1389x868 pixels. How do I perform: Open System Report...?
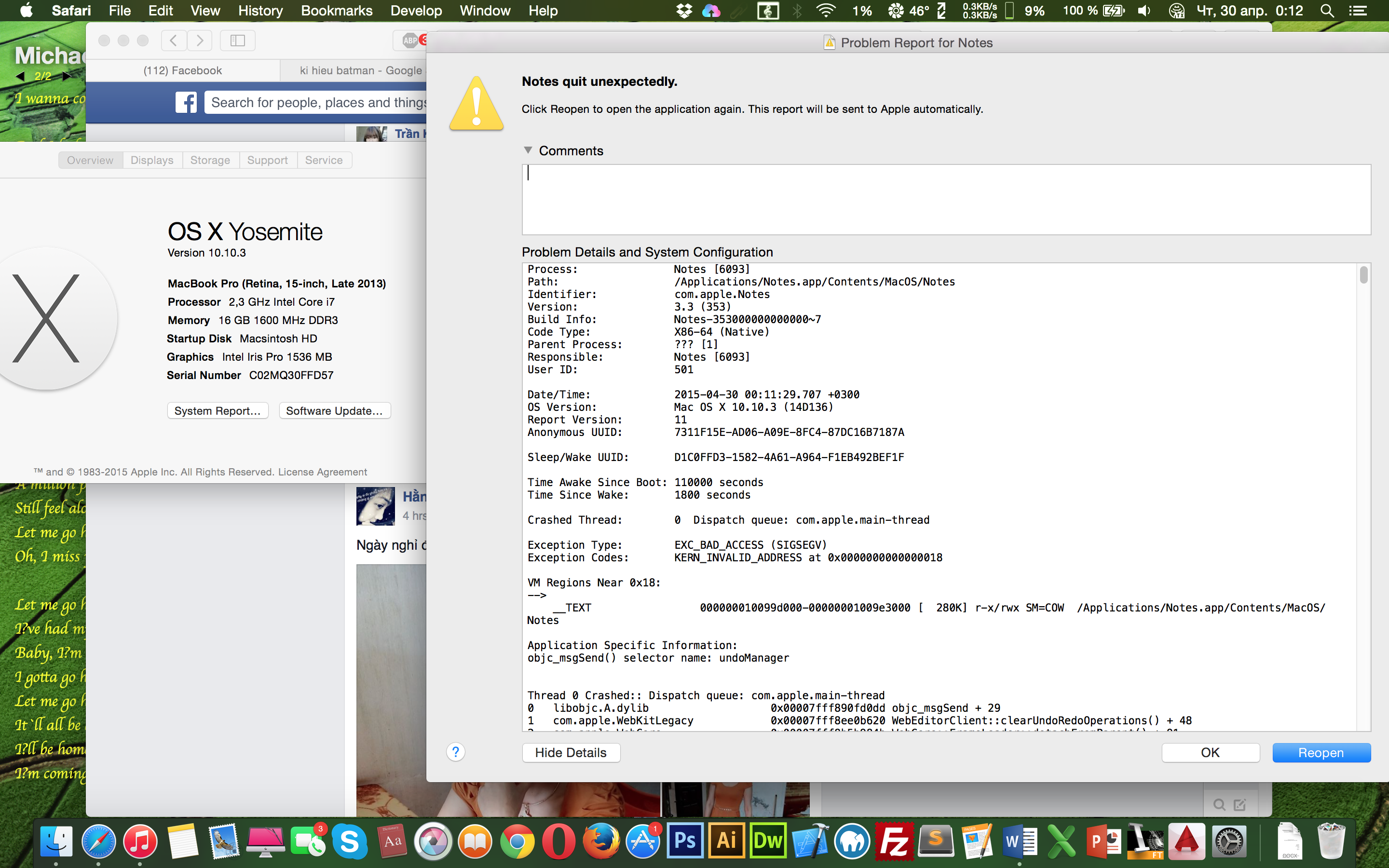tap(218, 411)
